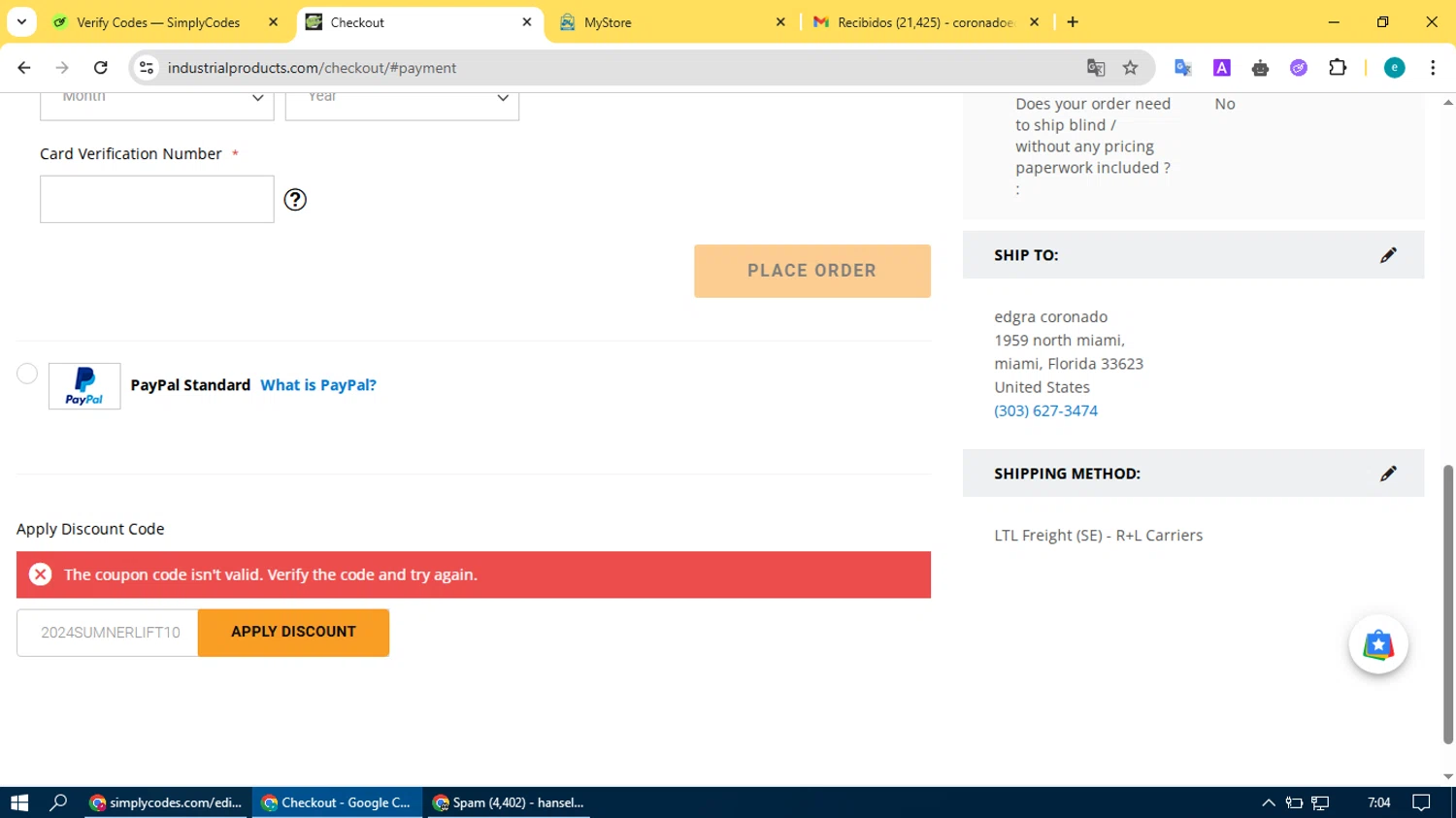Click the phone number (303) 627-3474
This screenshot has height=818, width=1456.
1045,410
